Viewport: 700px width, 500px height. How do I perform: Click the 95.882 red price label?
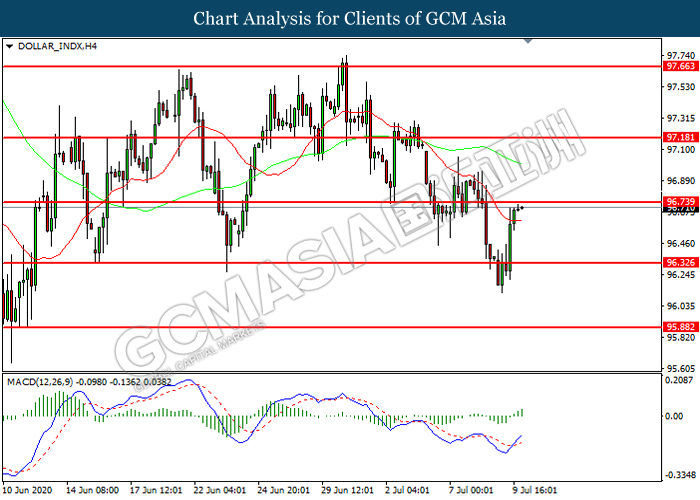pos(681,327)
